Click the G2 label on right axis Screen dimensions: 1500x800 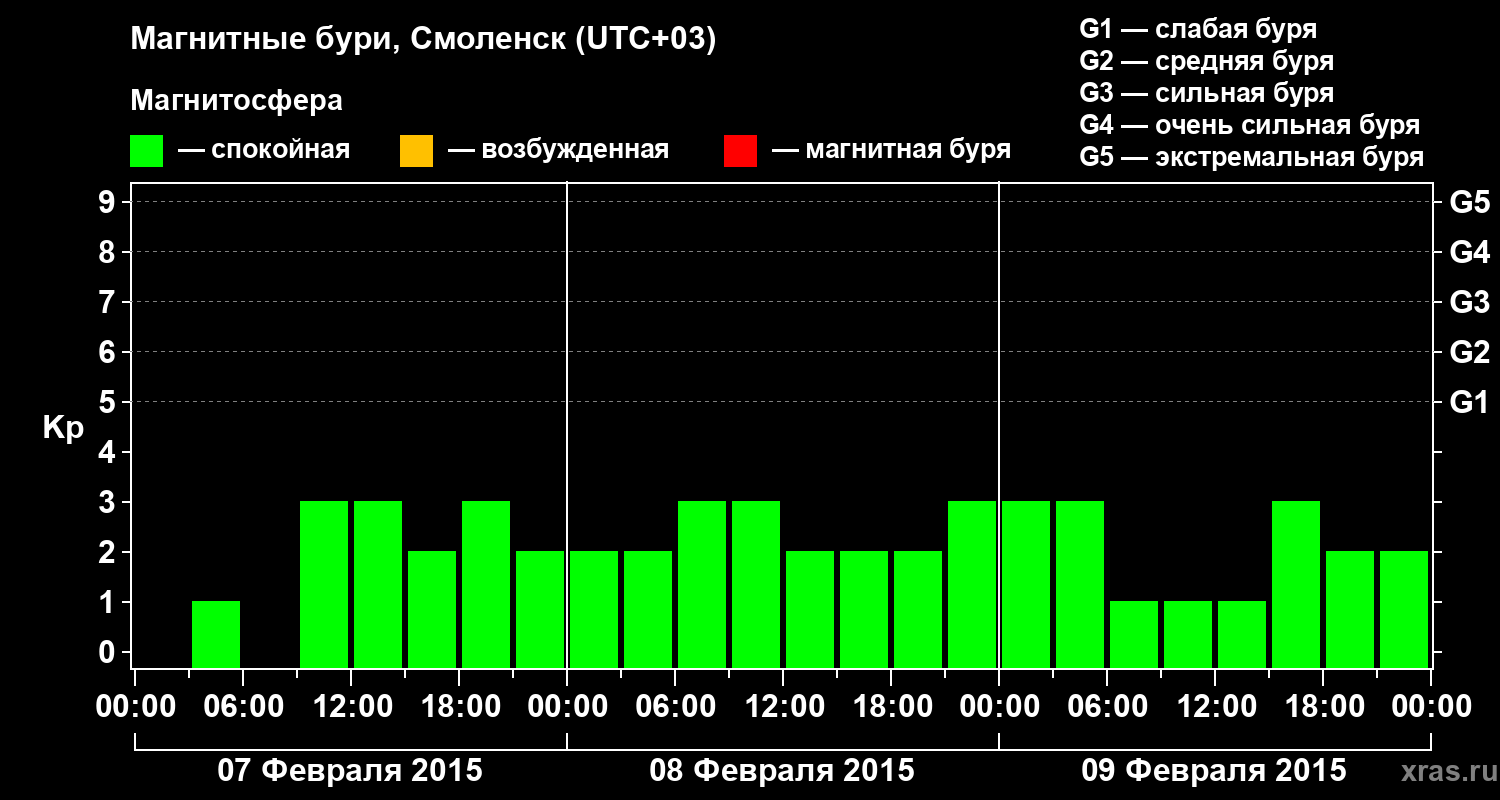tap(1470, 352)
